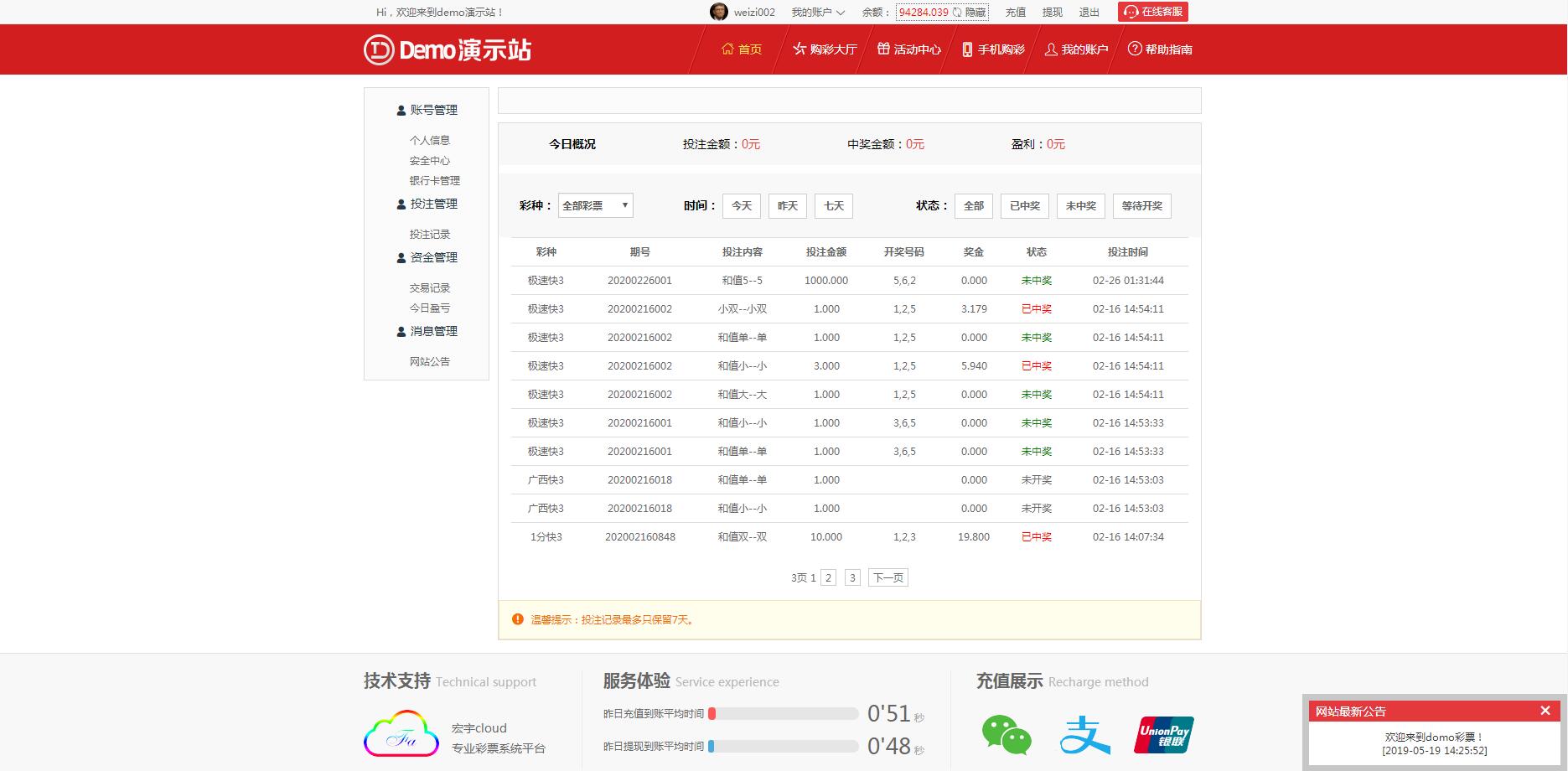
Task: Click the UnionPay 银联 icon
Action: [1164, 735]
